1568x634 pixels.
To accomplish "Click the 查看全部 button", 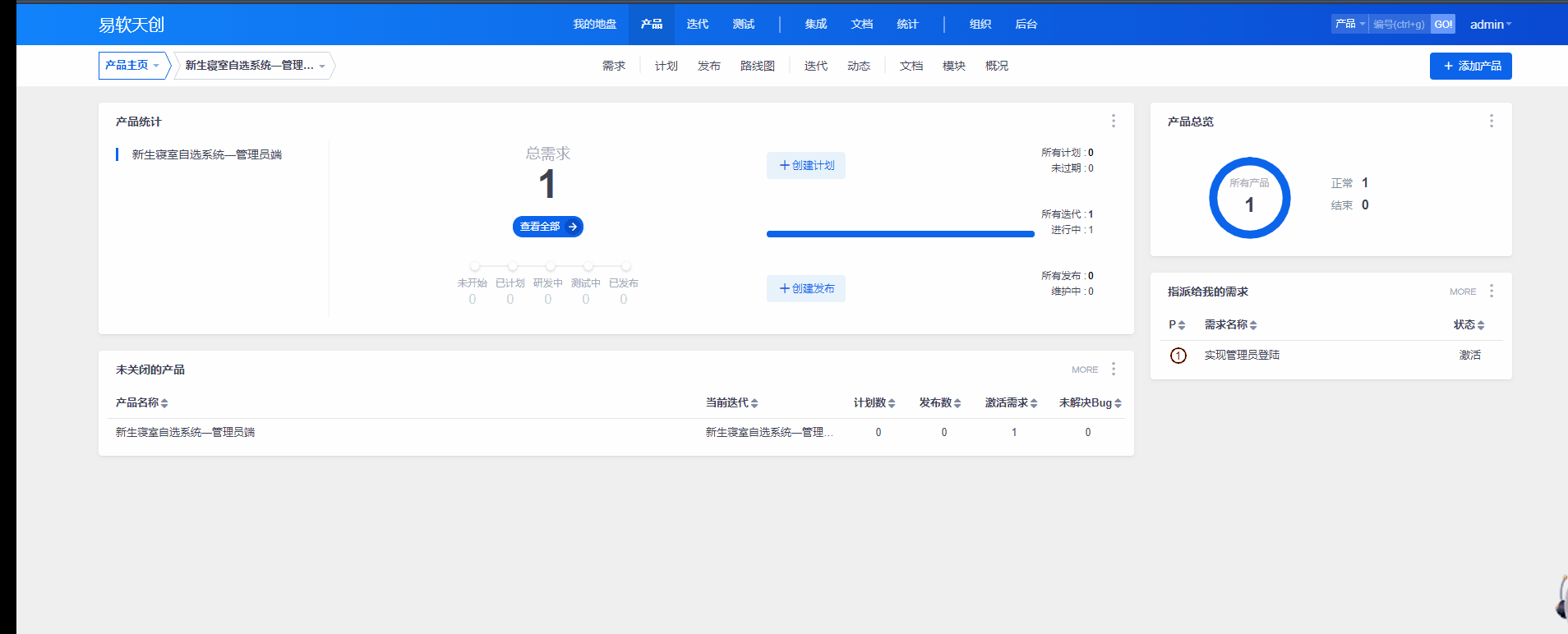I will (548, 227).
